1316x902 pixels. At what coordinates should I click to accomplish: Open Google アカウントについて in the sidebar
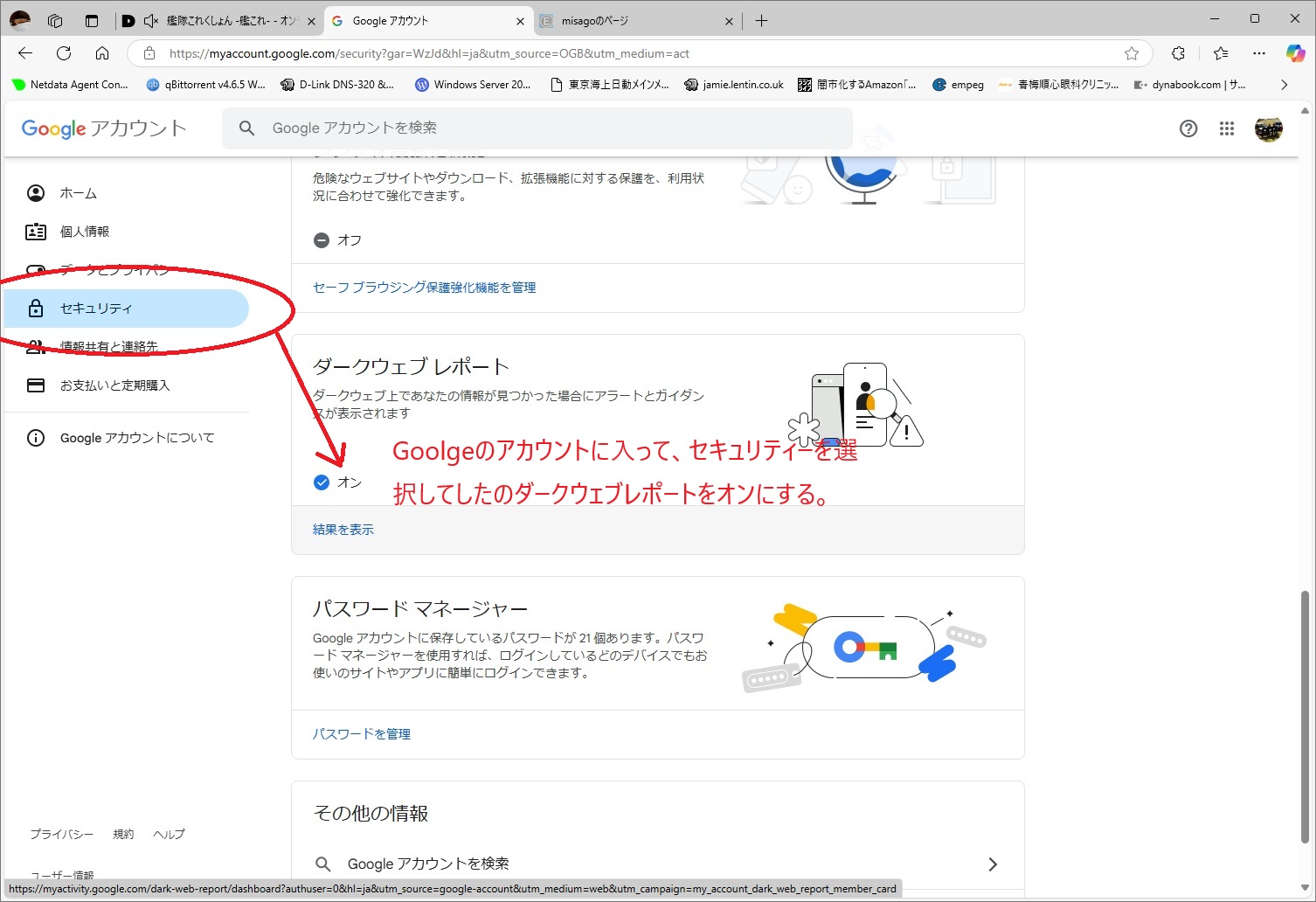[x=127, y=438]
